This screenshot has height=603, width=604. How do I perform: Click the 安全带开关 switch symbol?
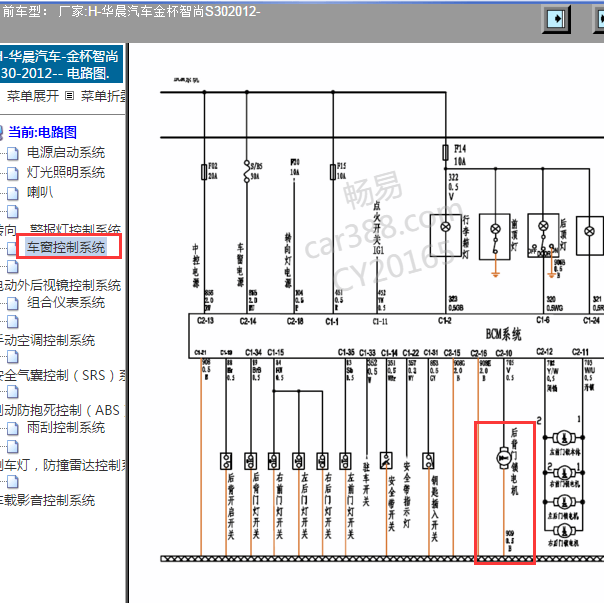386,460
